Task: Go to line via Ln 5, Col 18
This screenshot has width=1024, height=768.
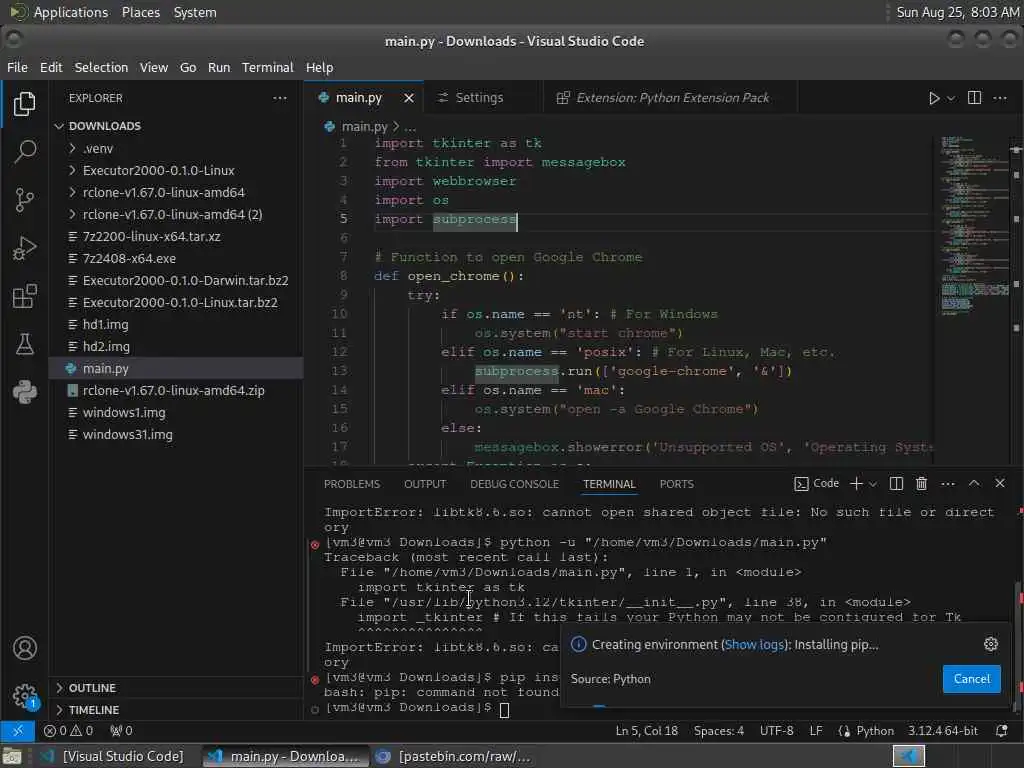Action: (646, 731)
